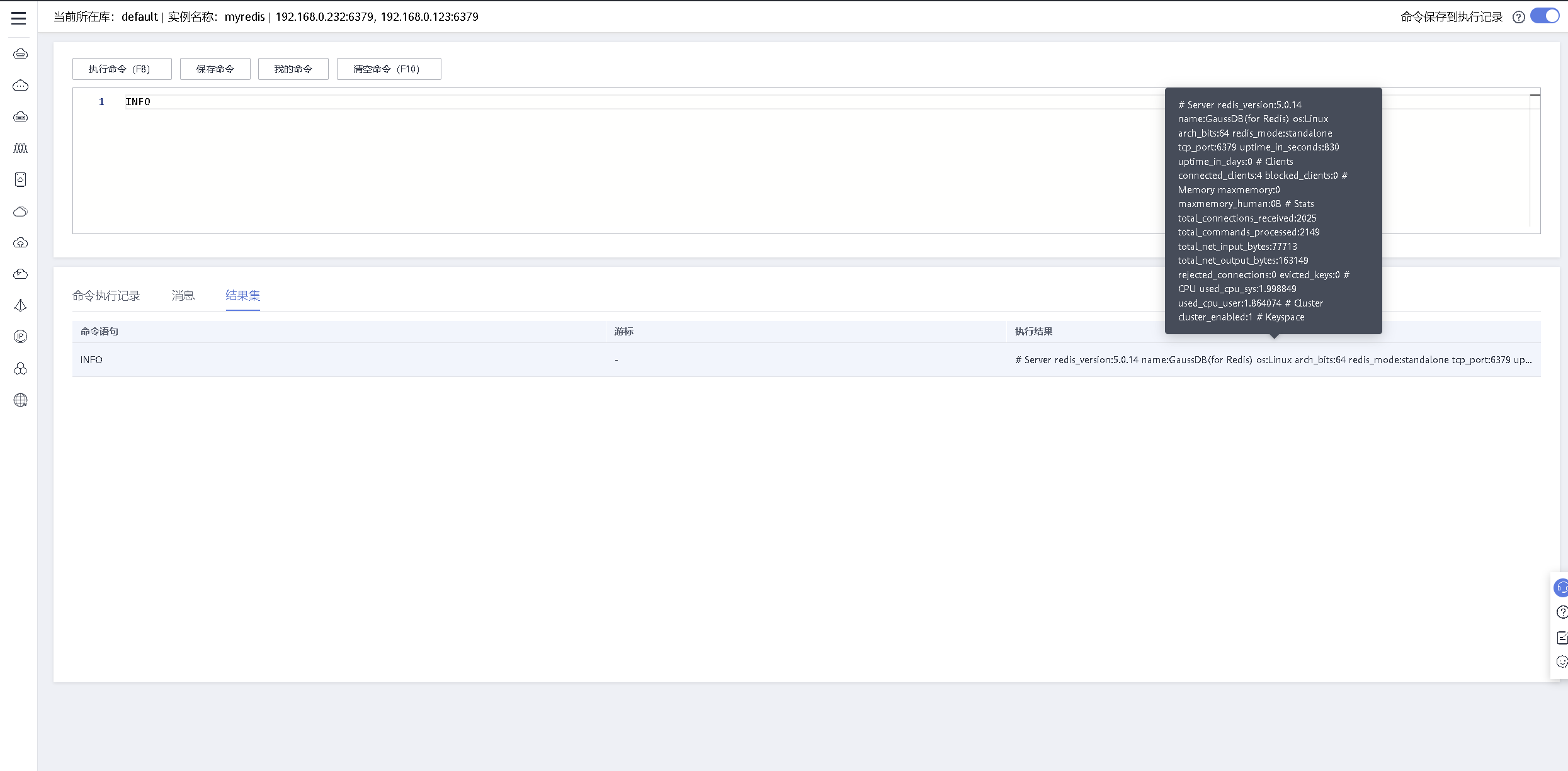Image resolution: width=1568 pixels, height=771 pixels.
Task: Click 保存命令 button
Action: [x=215, y=69]
